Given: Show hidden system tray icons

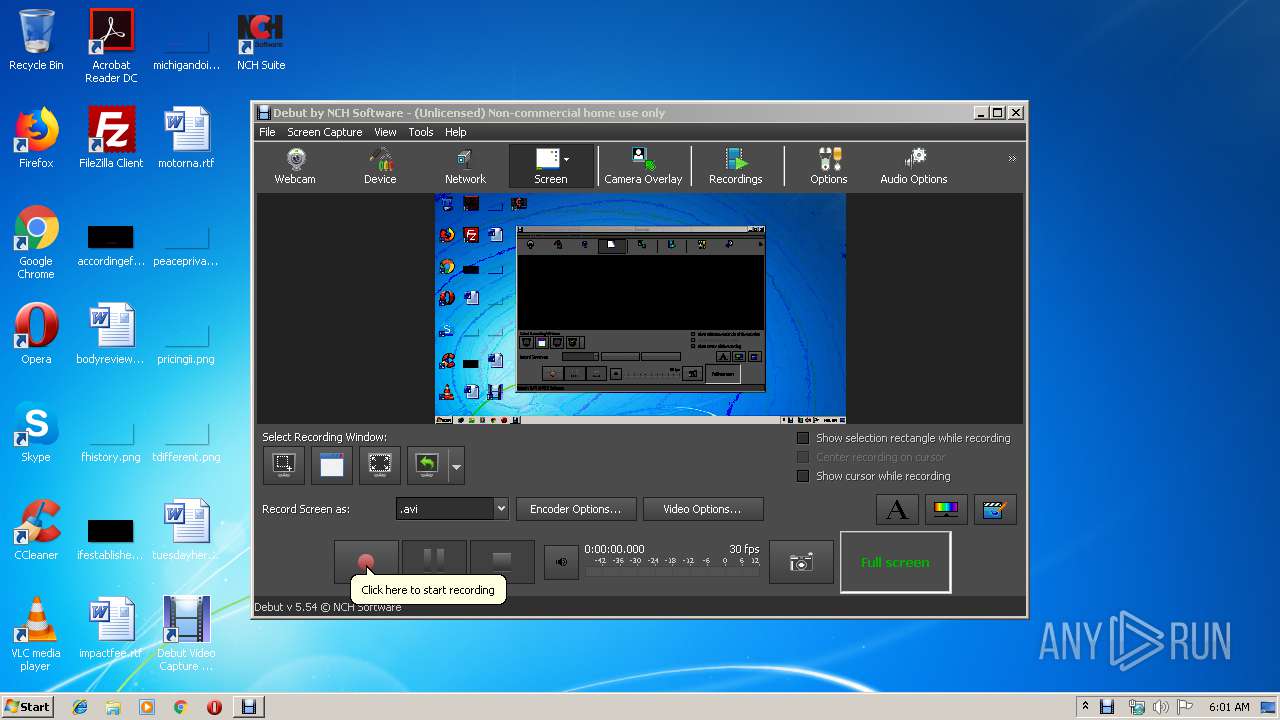Looking at the screenshot, I should tap(1085, 707).
